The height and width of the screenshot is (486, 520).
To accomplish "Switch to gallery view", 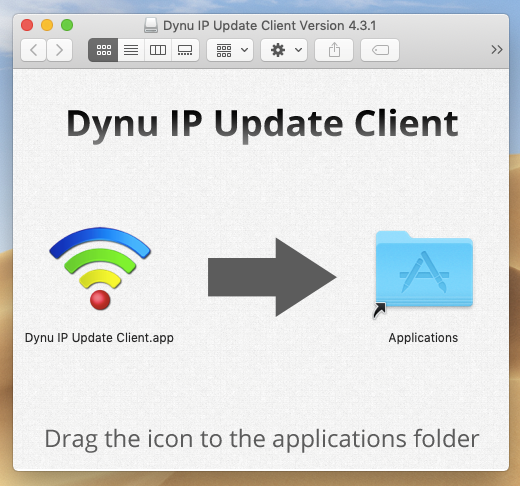I will click(x=185, y=50).
